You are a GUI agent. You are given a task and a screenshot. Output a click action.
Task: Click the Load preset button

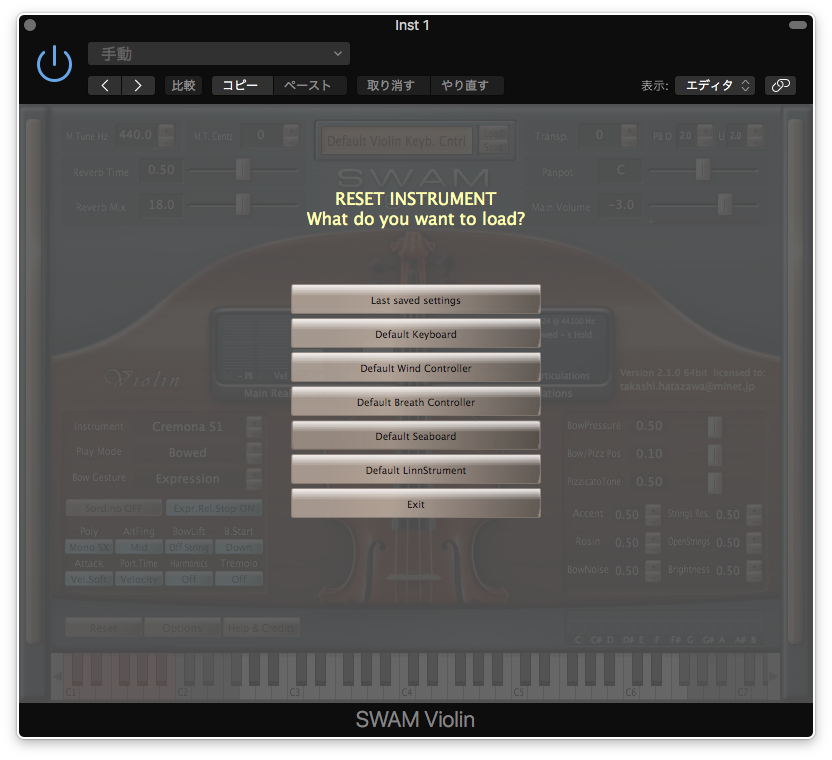pos(493,133)
